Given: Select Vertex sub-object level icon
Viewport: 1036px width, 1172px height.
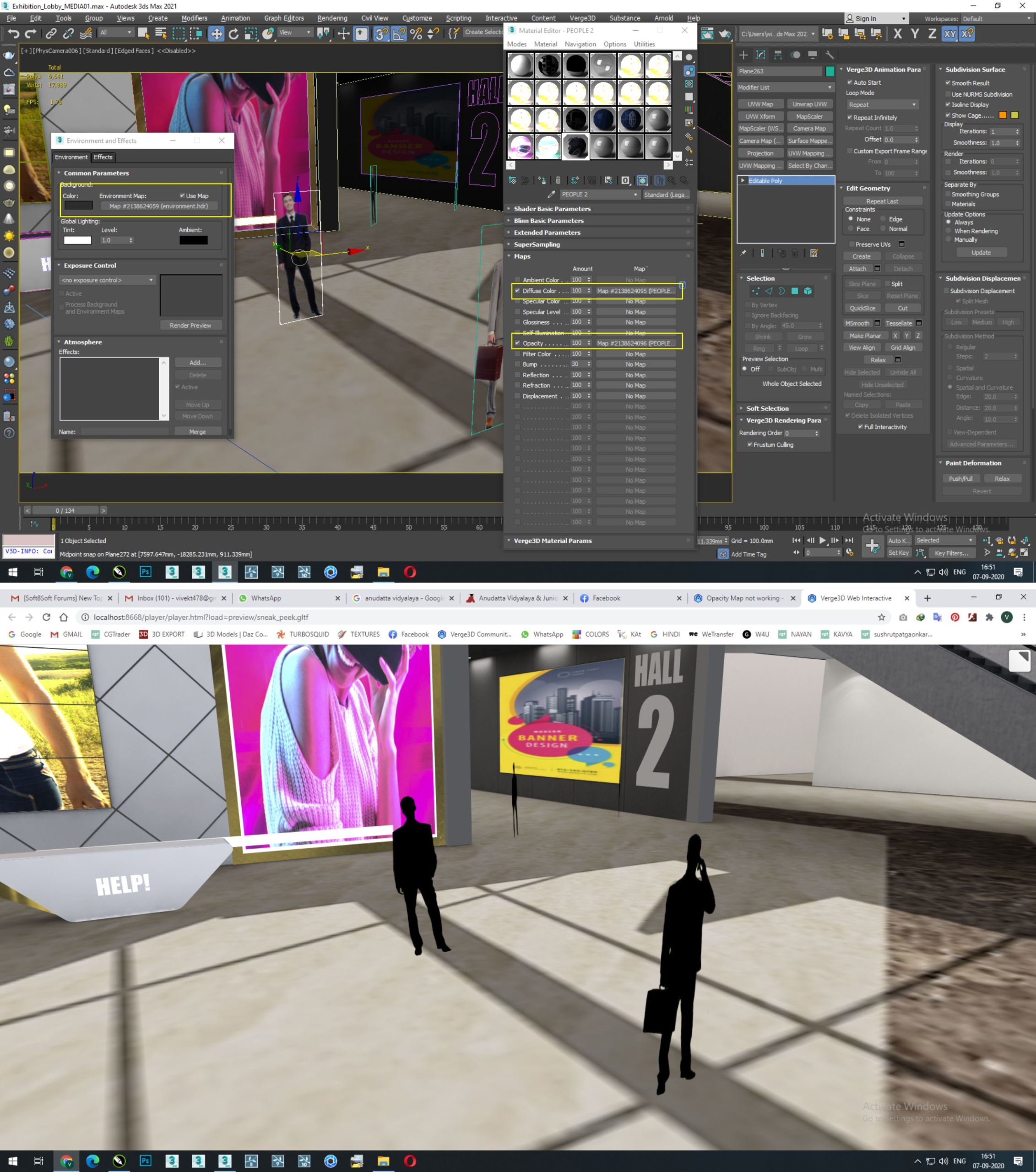Looking at the screenshot, I should [x=756, y=291].
